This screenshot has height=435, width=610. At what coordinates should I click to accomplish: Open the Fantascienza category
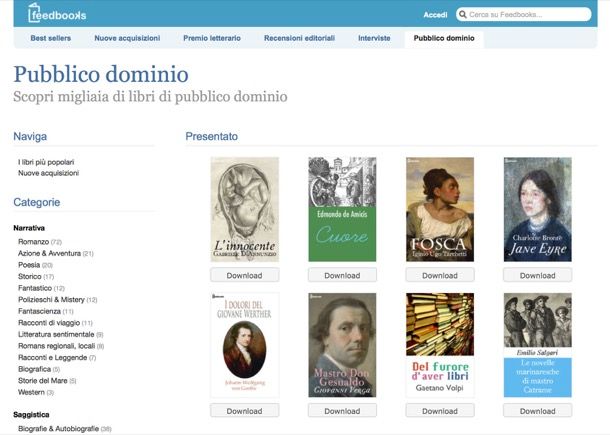click(39, 311)
